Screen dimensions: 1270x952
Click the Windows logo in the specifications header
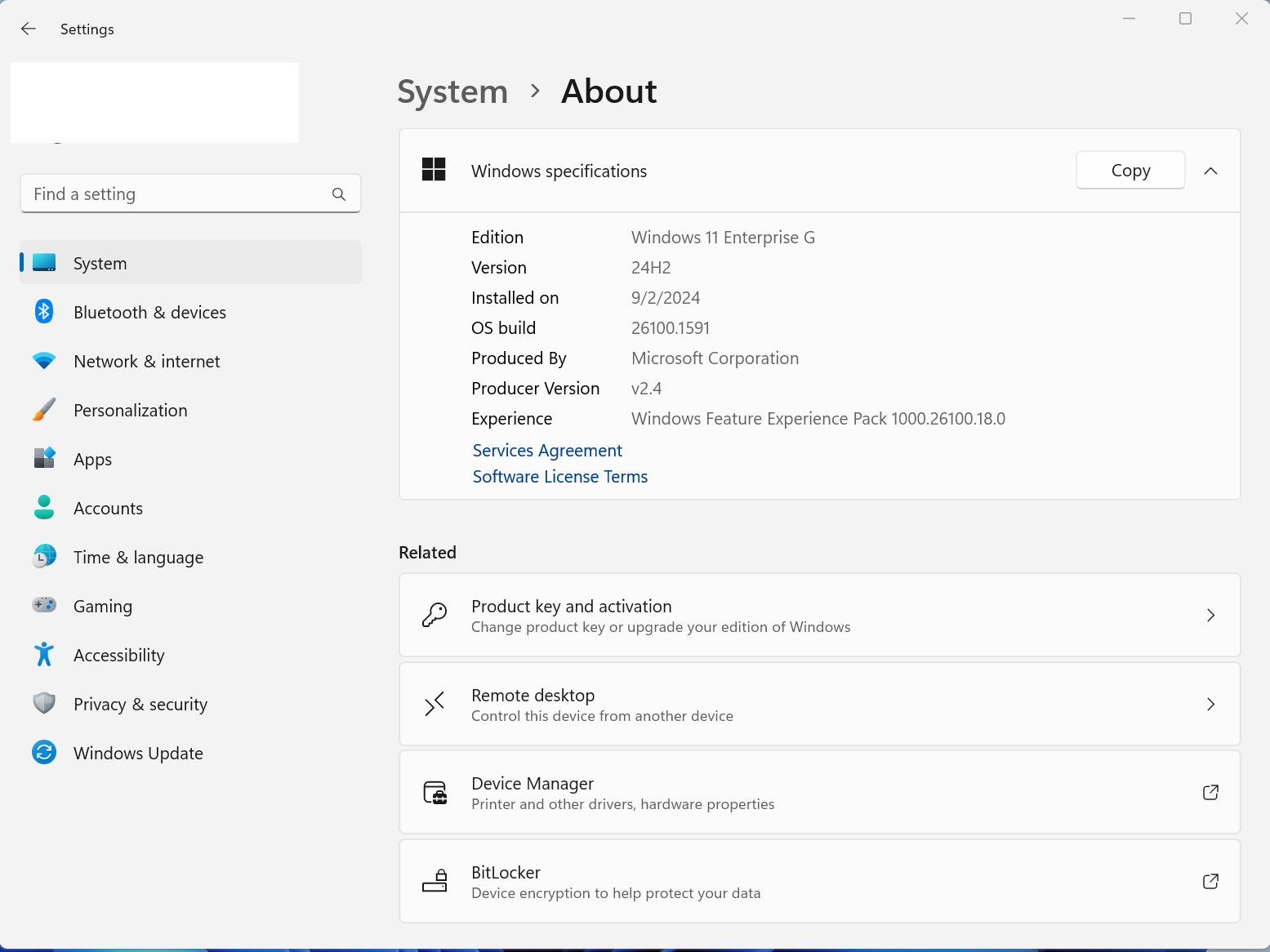coord(434,170)
